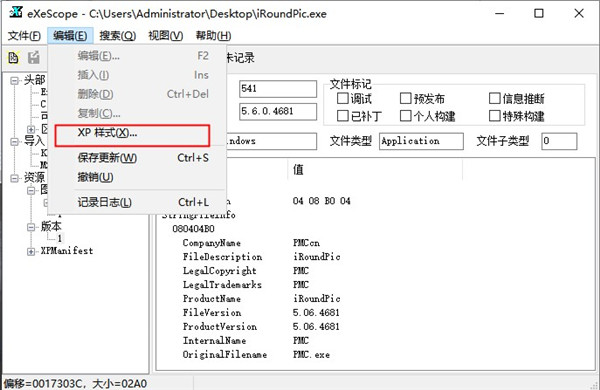The image size is (600, 390).
Task: Collapse the 头部 tree node
Action: [x=14, y=81]
